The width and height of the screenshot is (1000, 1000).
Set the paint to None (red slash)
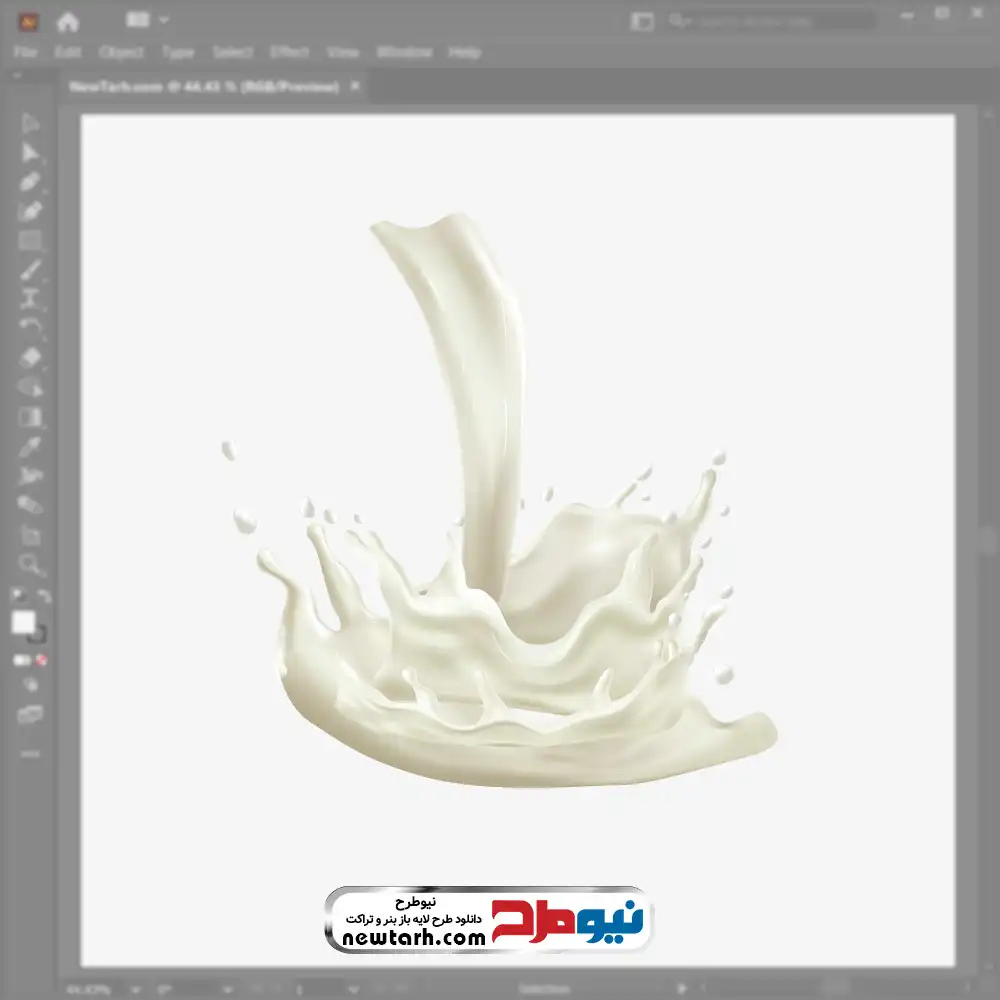pyautogui.click(x=43, y=660)
